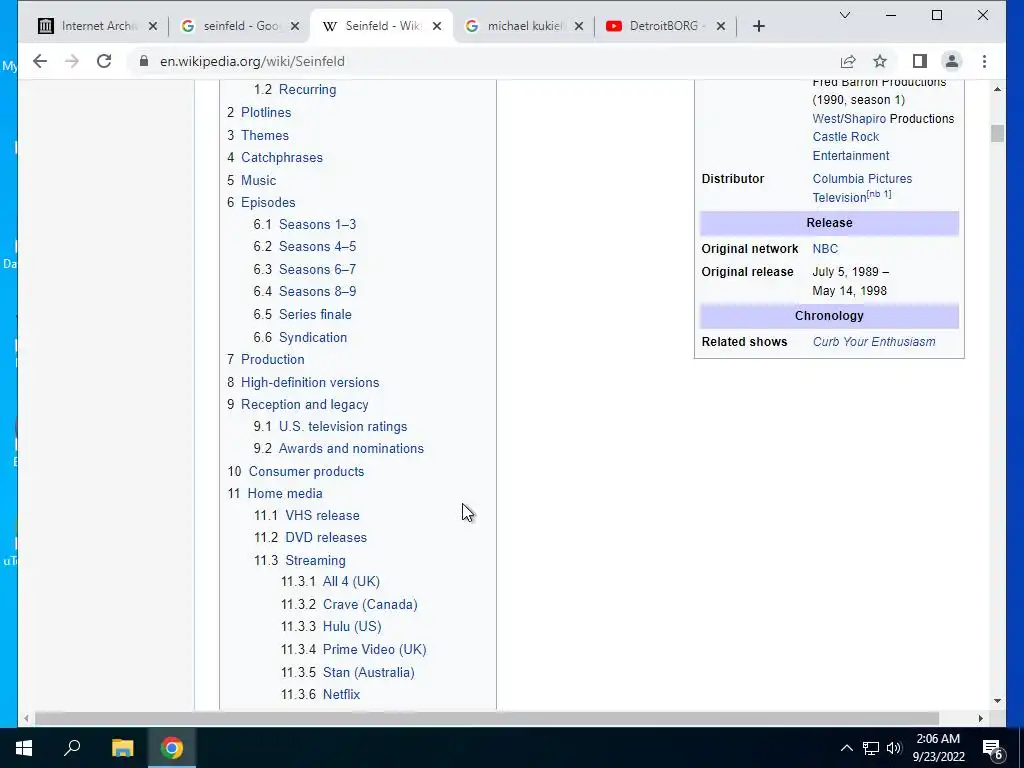Open High-definition versions link
1024x768 pixels.
coord(310,382)
